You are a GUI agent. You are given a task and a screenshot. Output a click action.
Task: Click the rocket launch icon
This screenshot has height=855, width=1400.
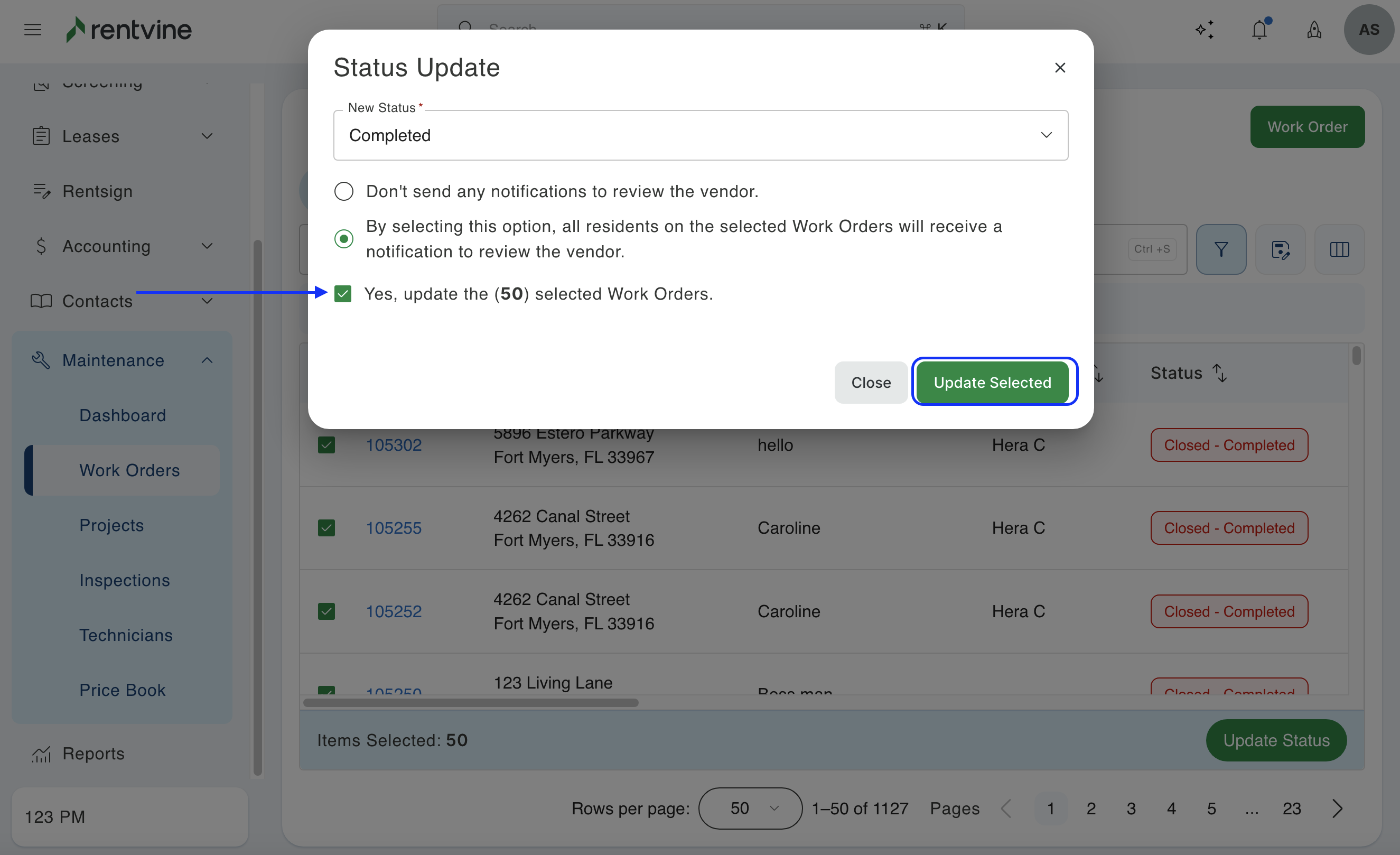point(1314,30)
